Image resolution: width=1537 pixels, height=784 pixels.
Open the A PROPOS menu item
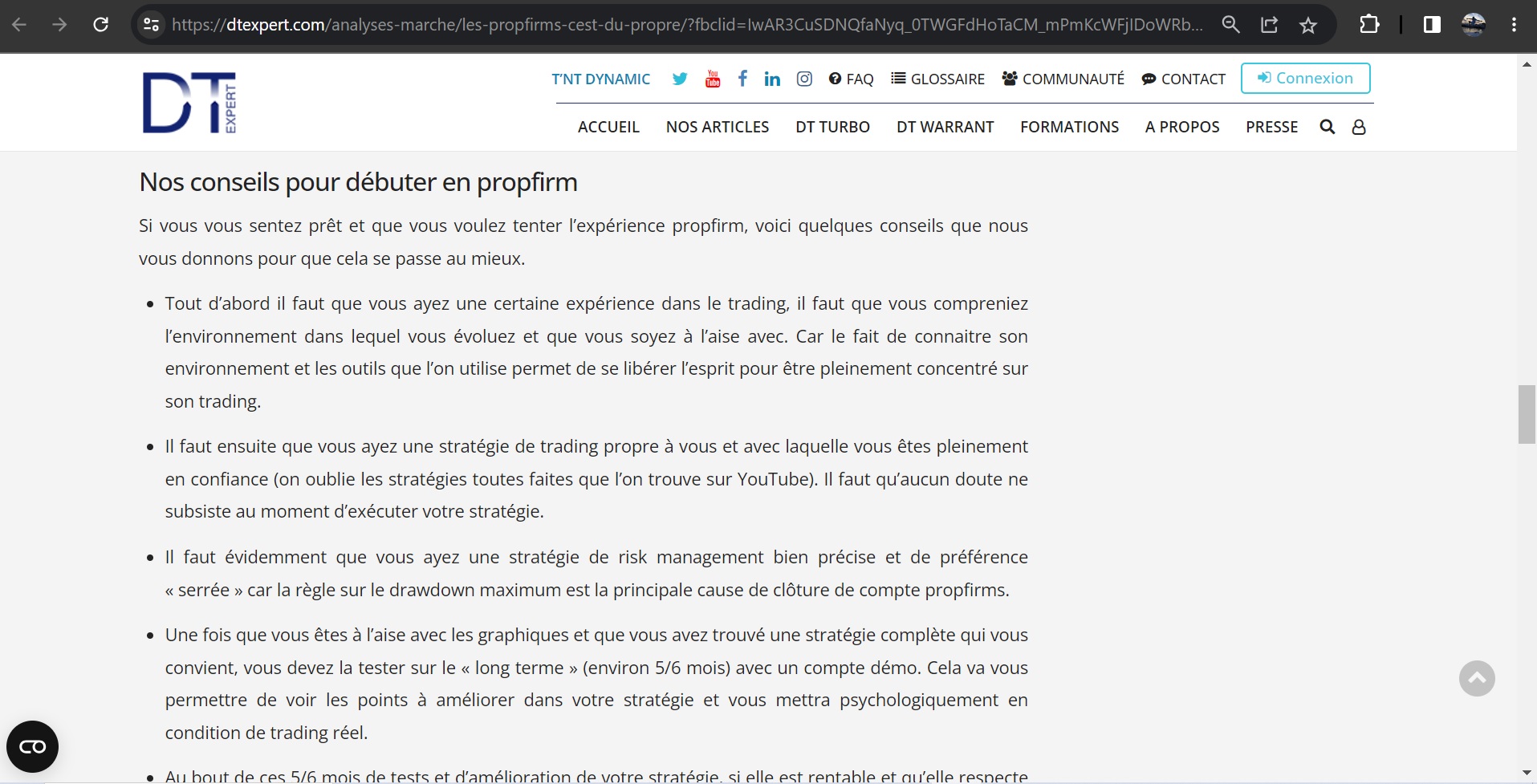tap(1182, 127)
